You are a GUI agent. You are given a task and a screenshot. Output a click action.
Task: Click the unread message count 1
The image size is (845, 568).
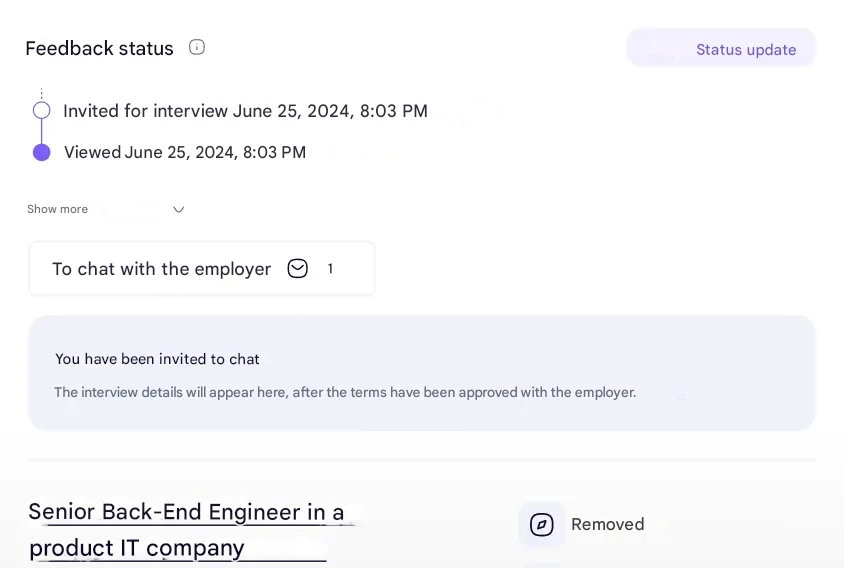[x=330, y=268]
